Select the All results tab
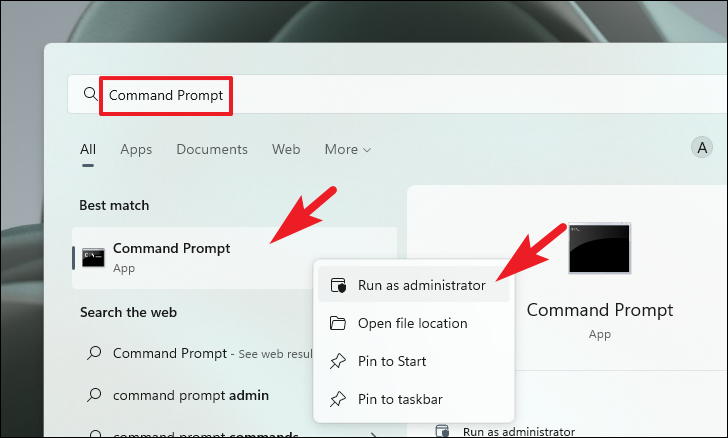 click(88, 150)
